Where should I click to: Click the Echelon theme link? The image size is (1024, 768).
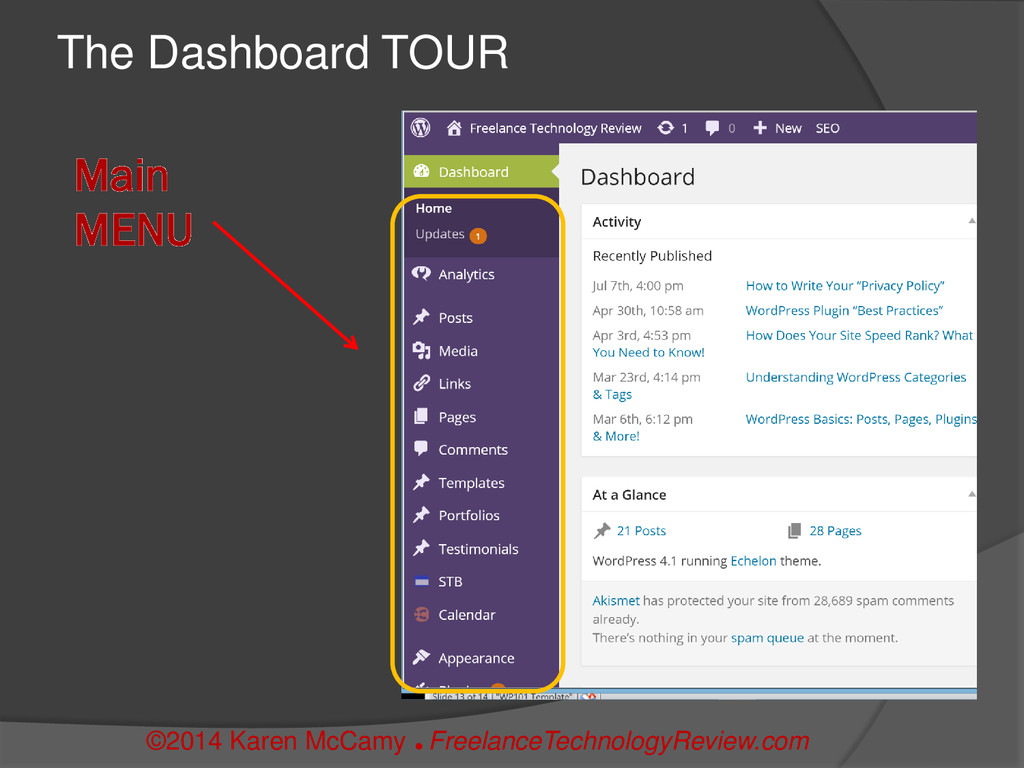pyautogui.click(x=753, y=561)
